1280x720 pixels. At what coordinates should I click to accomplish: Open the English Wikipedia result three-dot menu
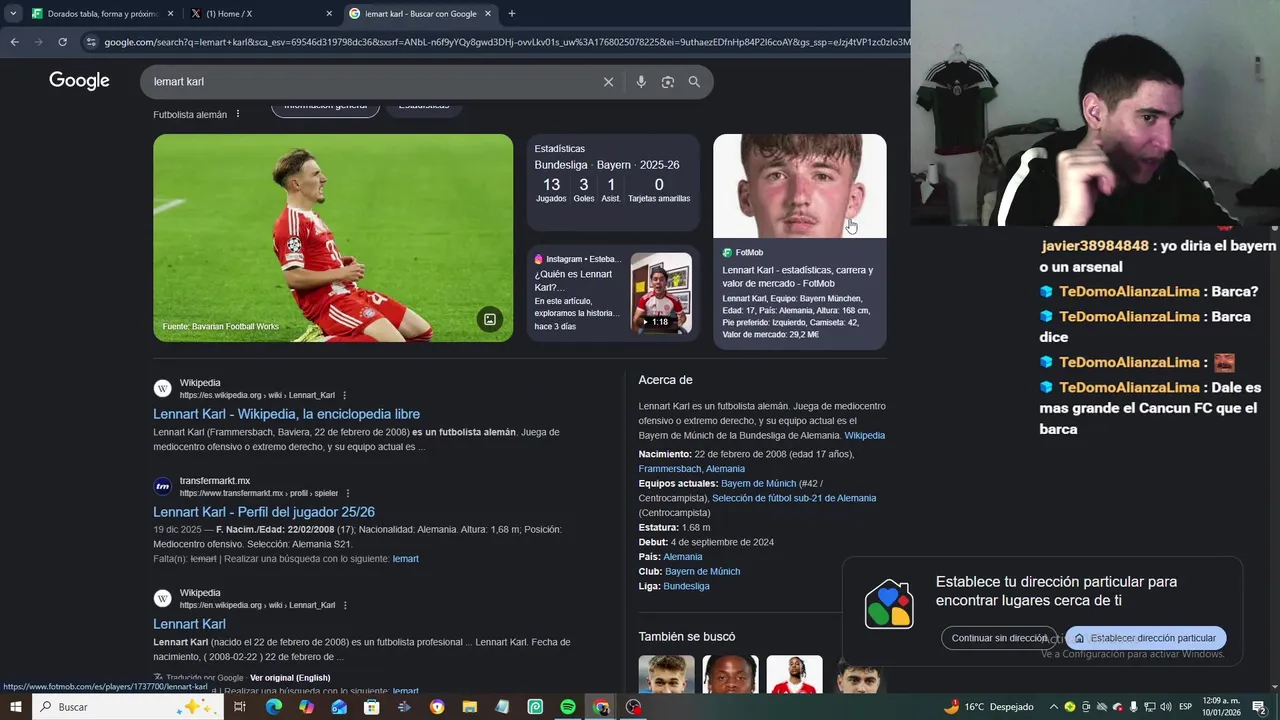coord(345,605)
